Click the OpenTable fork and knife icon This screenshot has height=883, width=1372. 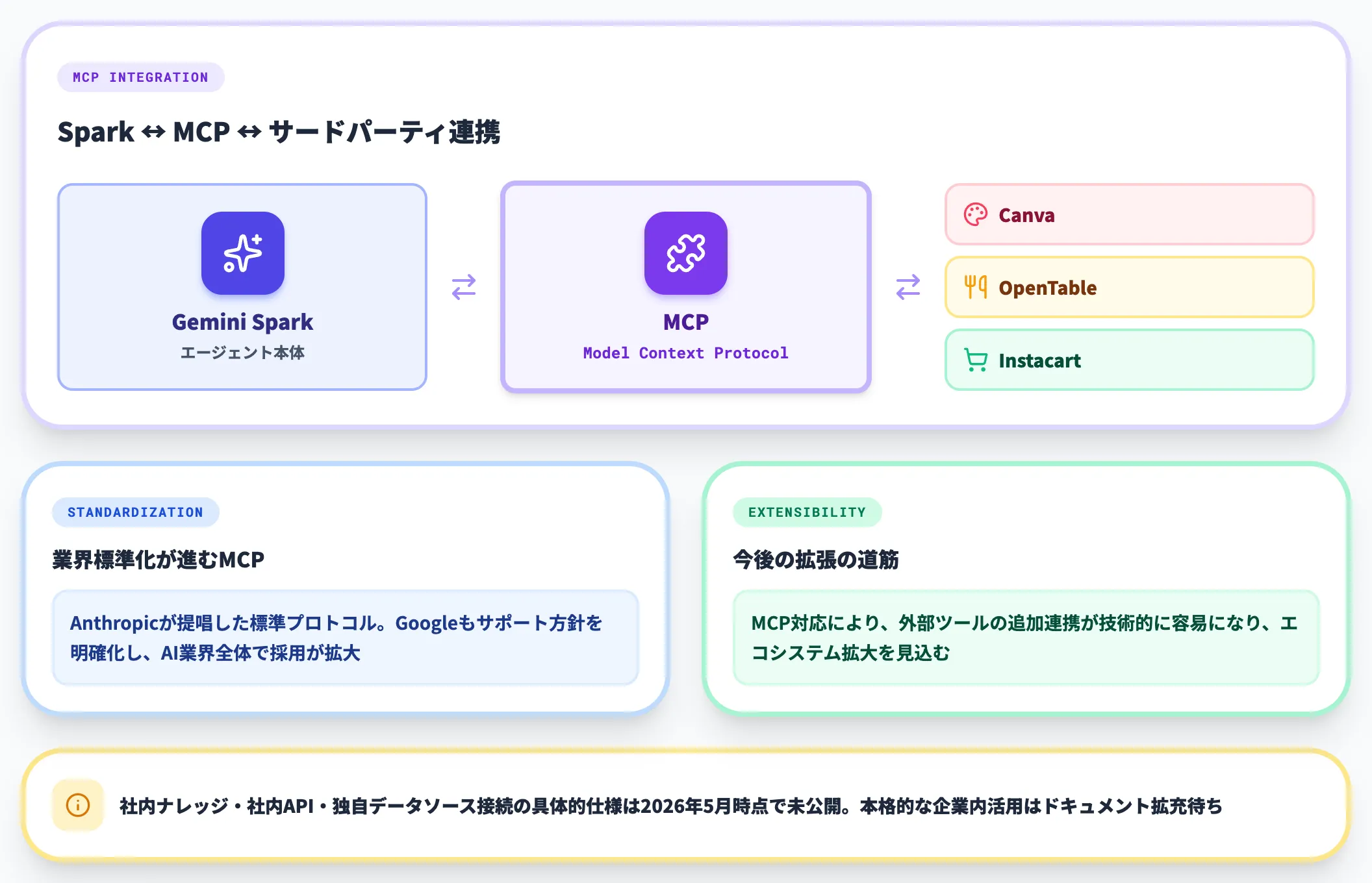coord(976,287)
